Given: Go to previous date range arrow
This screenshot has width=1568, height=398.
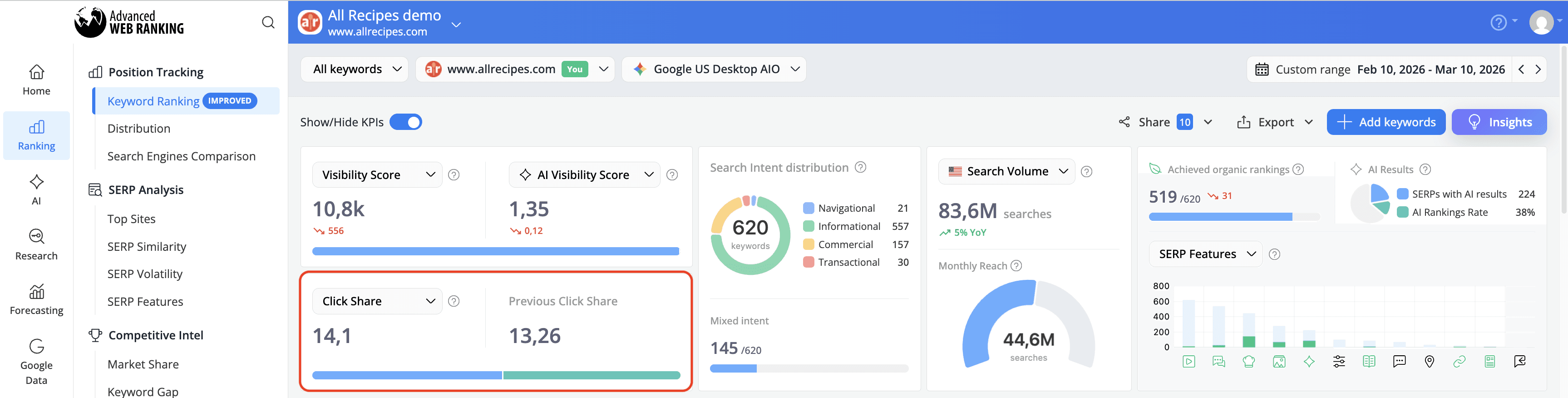Looking at the screenshot, I should click(1521, 70).
